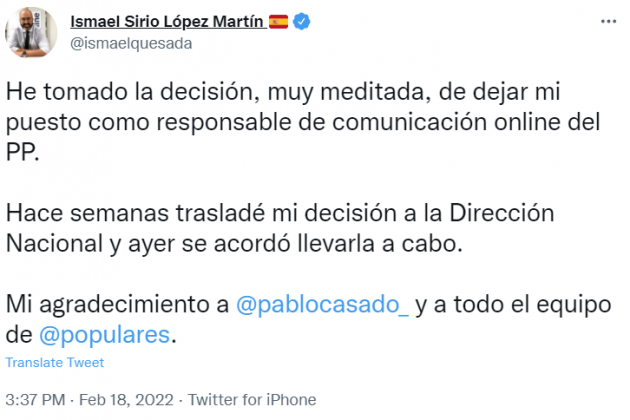This screenshot has height=420, width=630.
Task: Open the three-dot More options menu
Action: click(x=608, y=20)
